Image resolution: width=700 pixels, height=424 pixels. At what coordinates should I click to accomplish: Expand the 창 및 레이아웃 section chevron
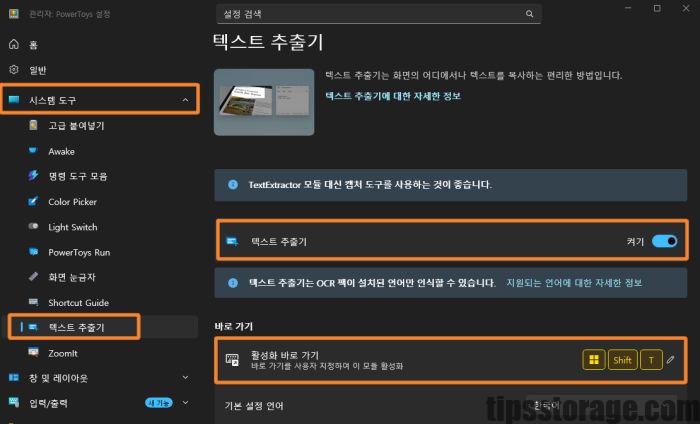(x=185, y=378)
